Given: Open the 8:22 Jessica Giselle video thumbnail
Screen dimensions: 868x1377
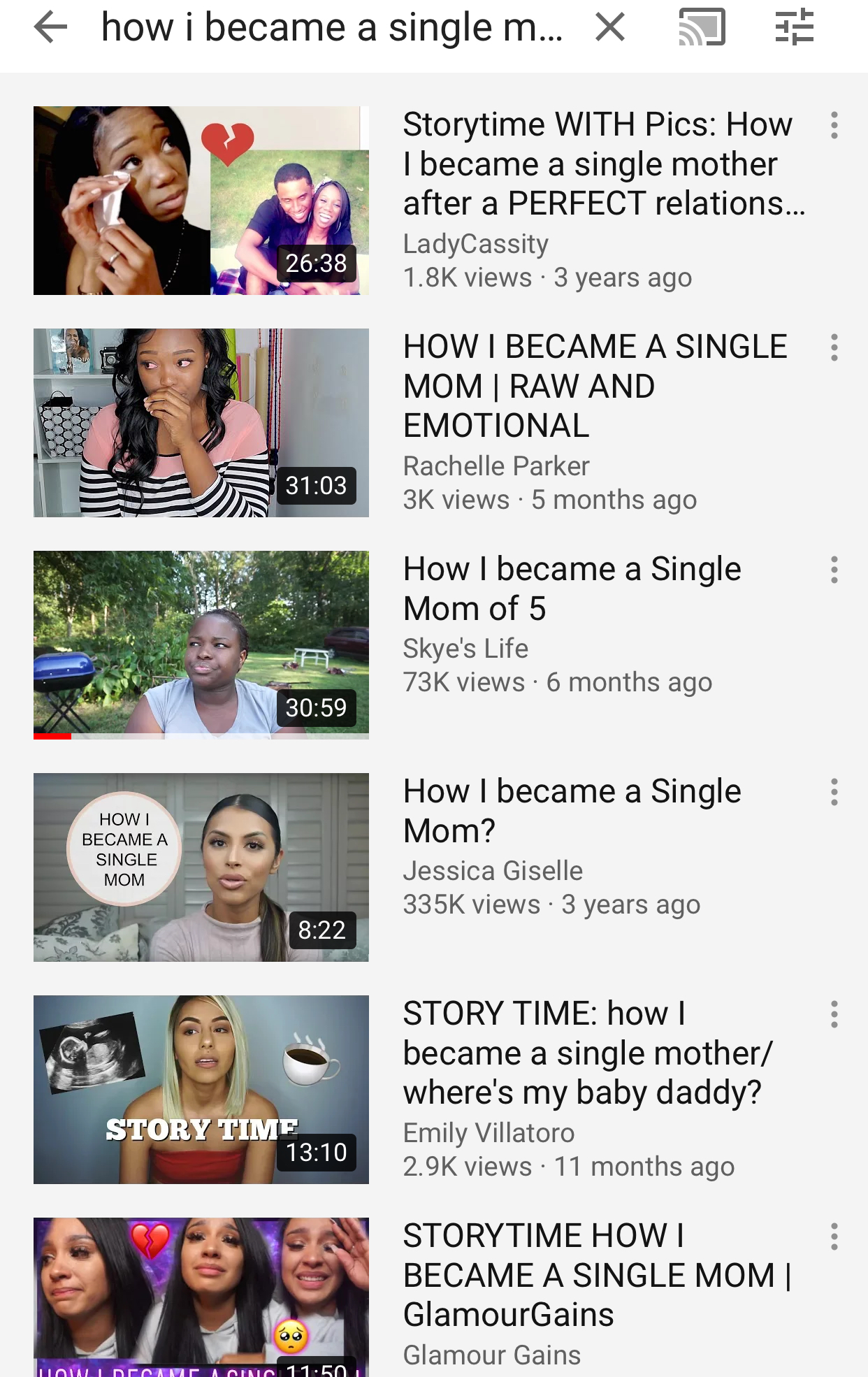Looking at the screenshot, I should click(x=201, y=867).
